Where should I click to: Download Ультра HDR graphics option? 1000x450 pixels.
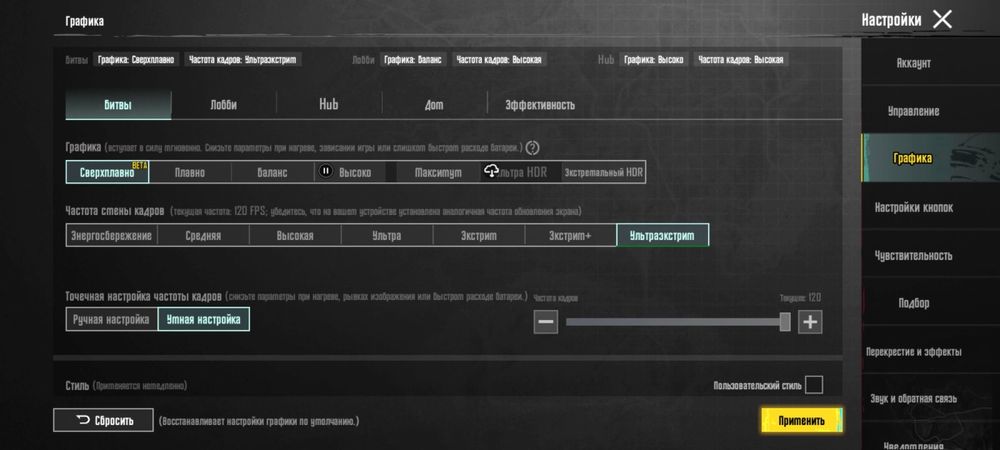[520, 172]
